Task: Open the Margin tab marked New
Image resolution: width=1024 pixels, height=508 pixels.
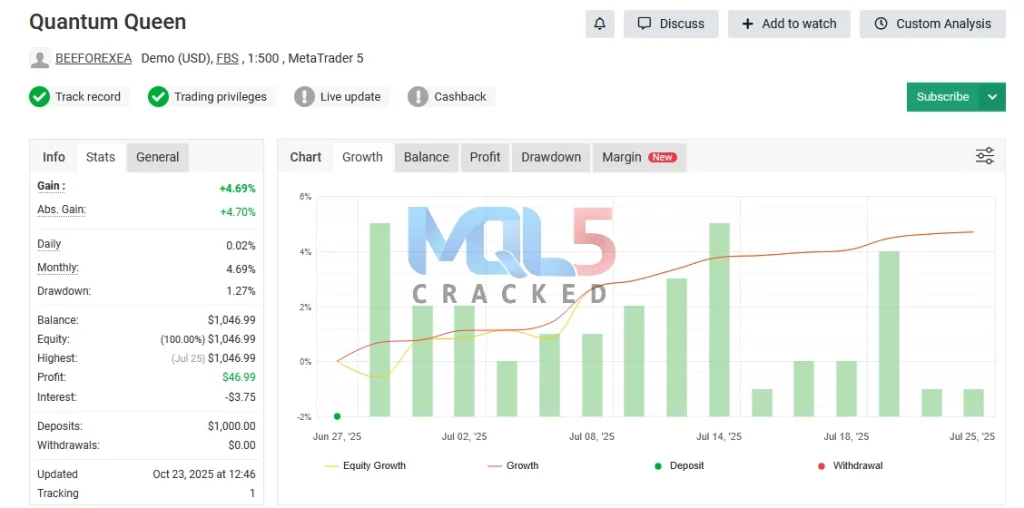Action: (x=637, y=157)
